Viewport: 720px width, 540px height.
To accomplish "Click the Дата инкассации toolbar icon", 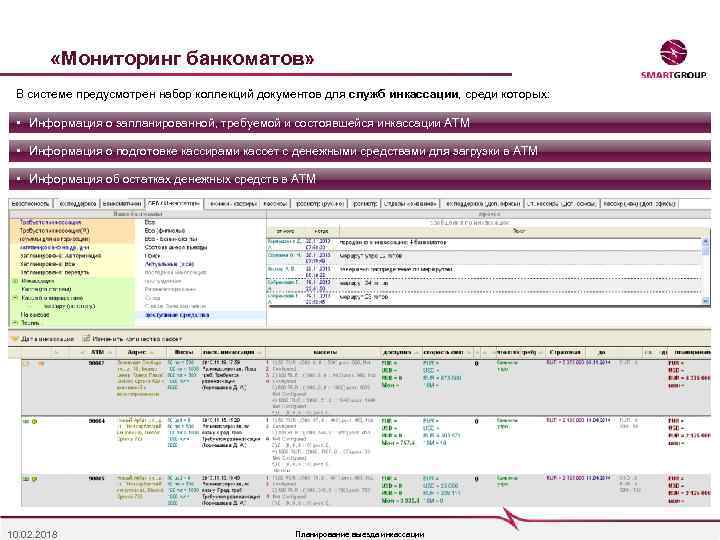I will click(14, 339).
